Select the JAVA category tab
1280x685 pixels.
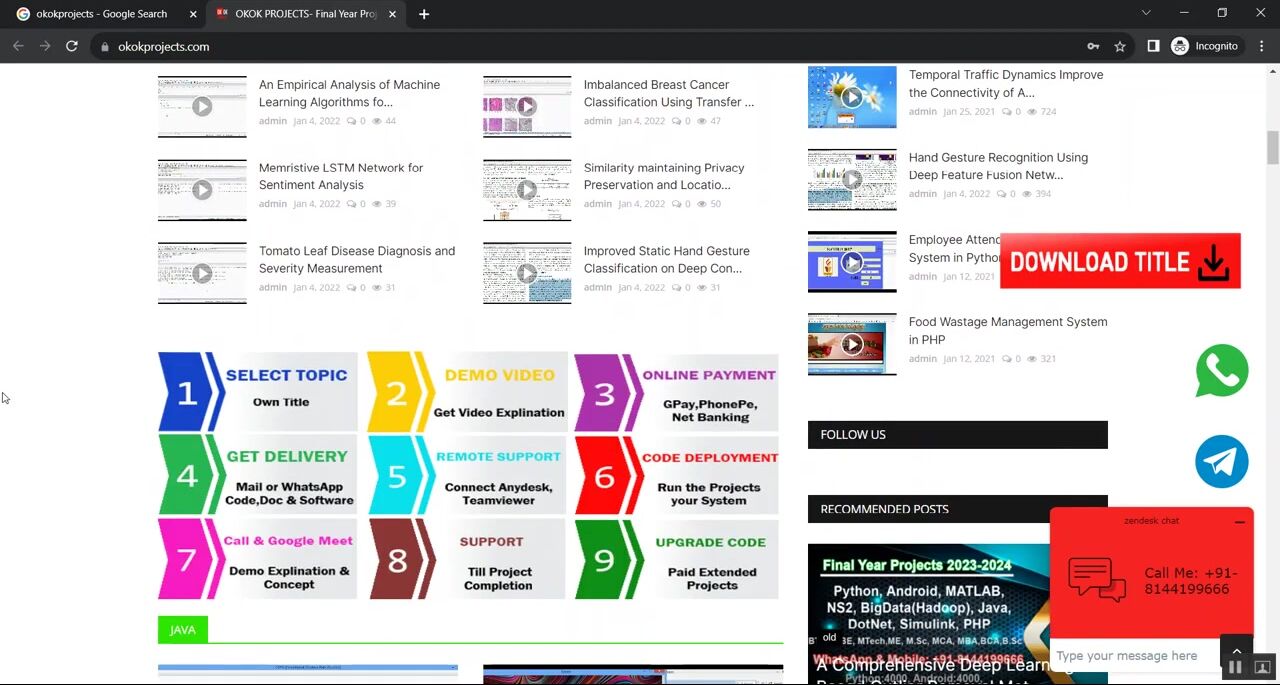coord(183,629)
